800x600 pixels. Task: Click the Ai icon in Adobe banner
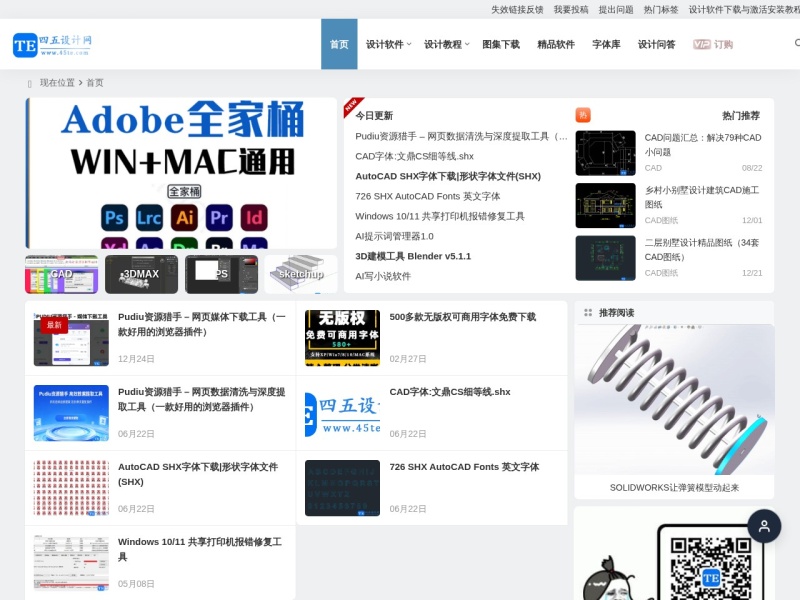pos(184,218)
